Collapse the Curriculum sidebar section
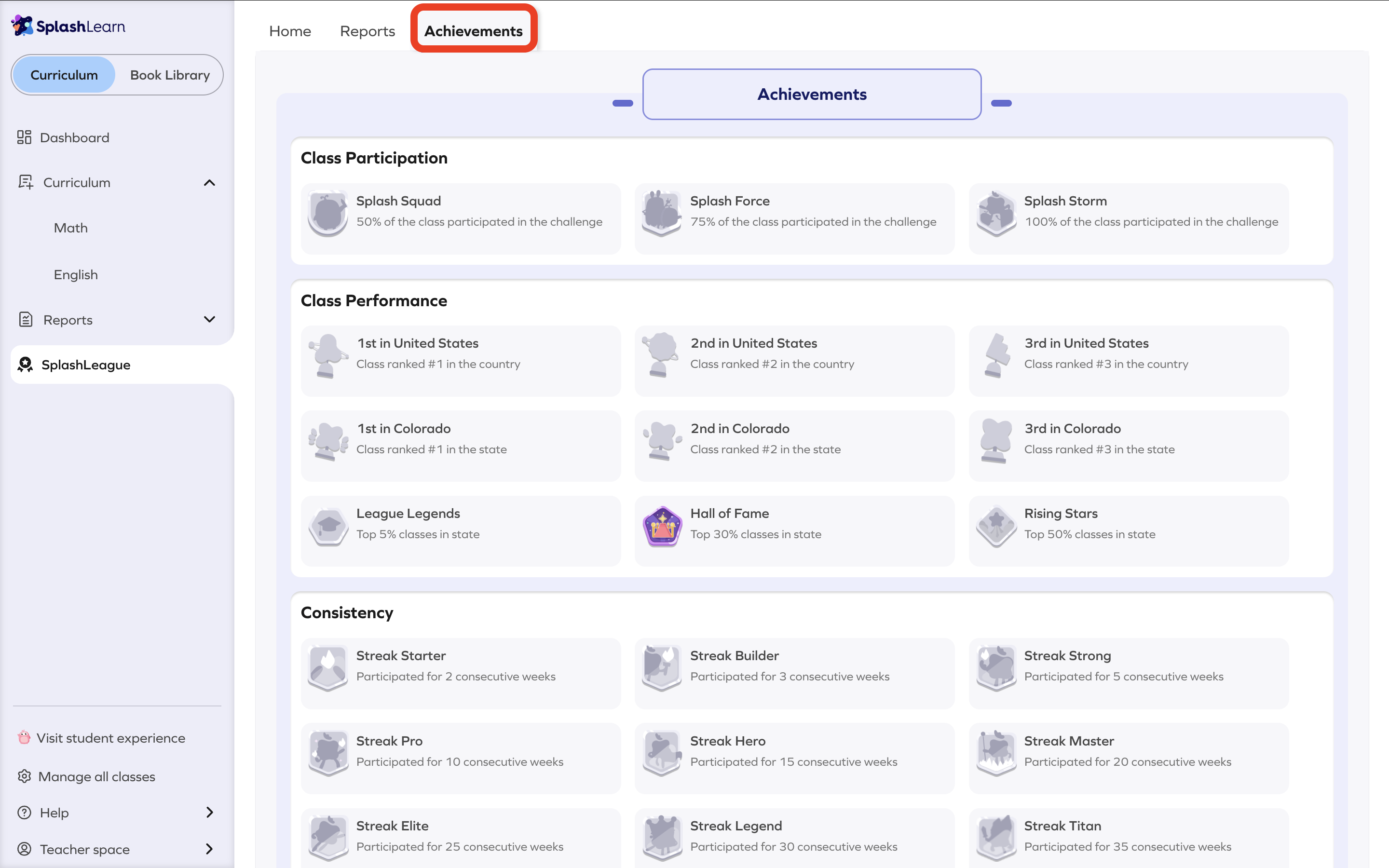Screen dimensions: 1389x868 pos(209,183)
